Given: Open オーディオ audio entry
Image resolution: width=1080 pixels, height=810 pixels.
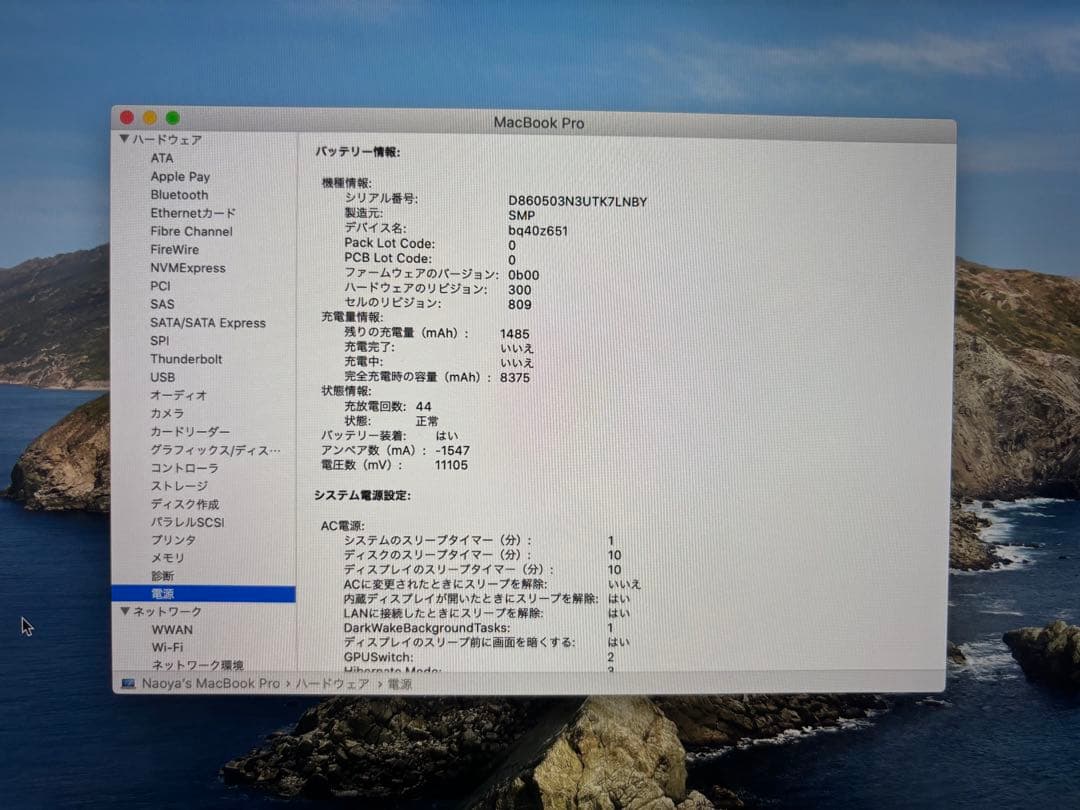Looking at the screenshot, I should click(x=178, y=395).
